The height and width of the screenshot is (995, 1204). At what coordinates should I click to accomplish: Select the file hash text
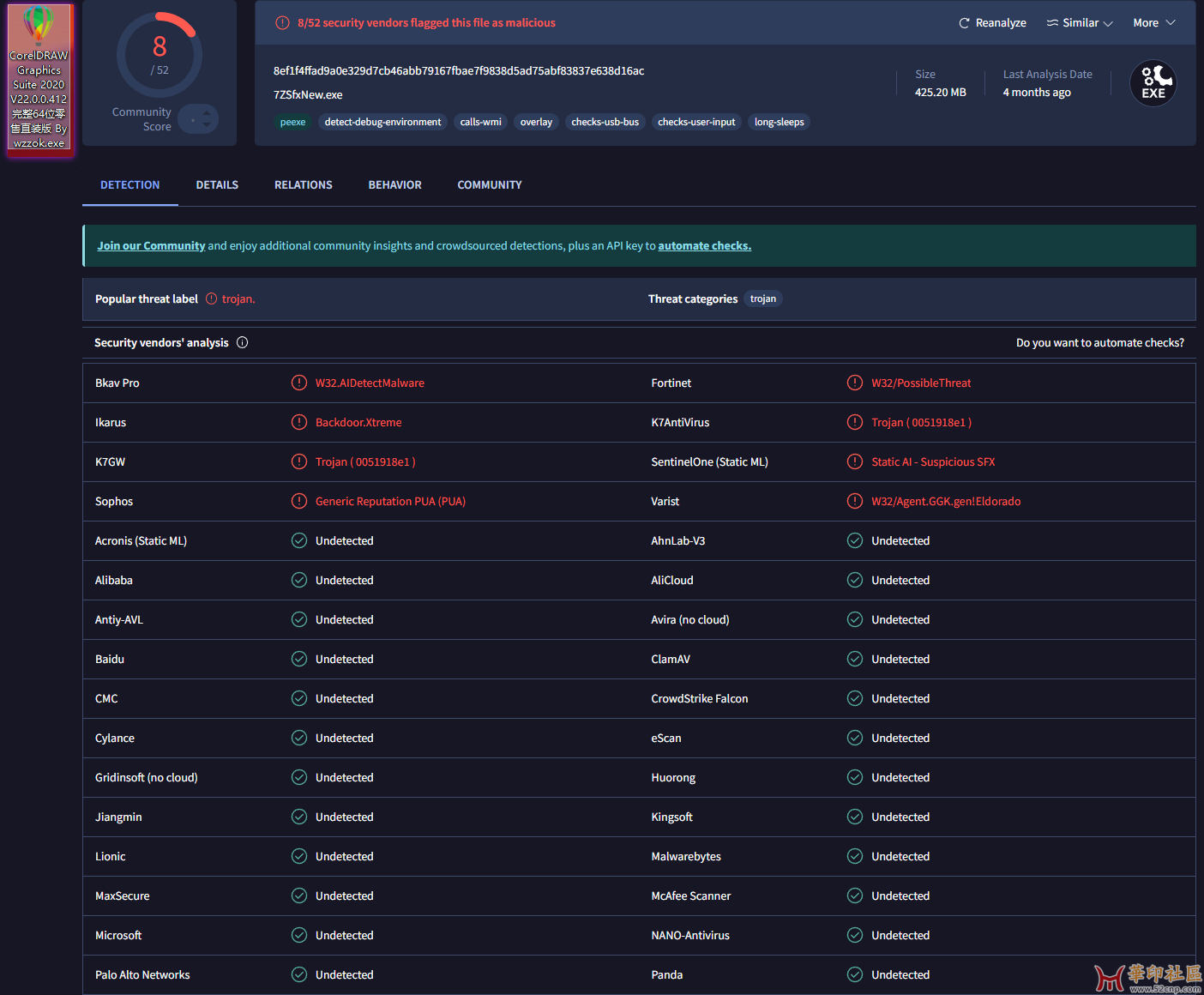click(x=459, y=70)
